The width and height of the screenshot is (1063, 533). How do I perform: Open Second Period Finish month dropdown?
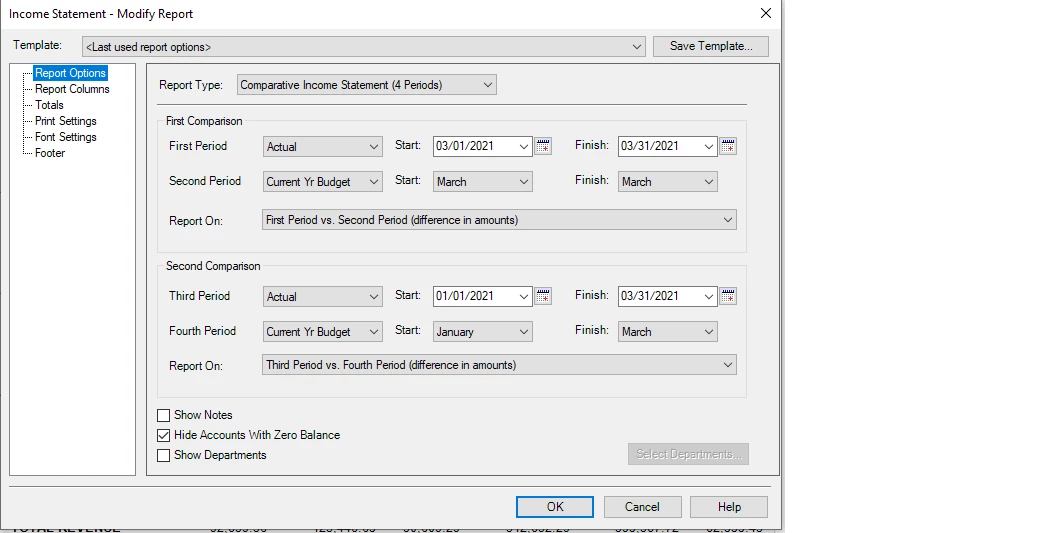click(x=668, y=182)
